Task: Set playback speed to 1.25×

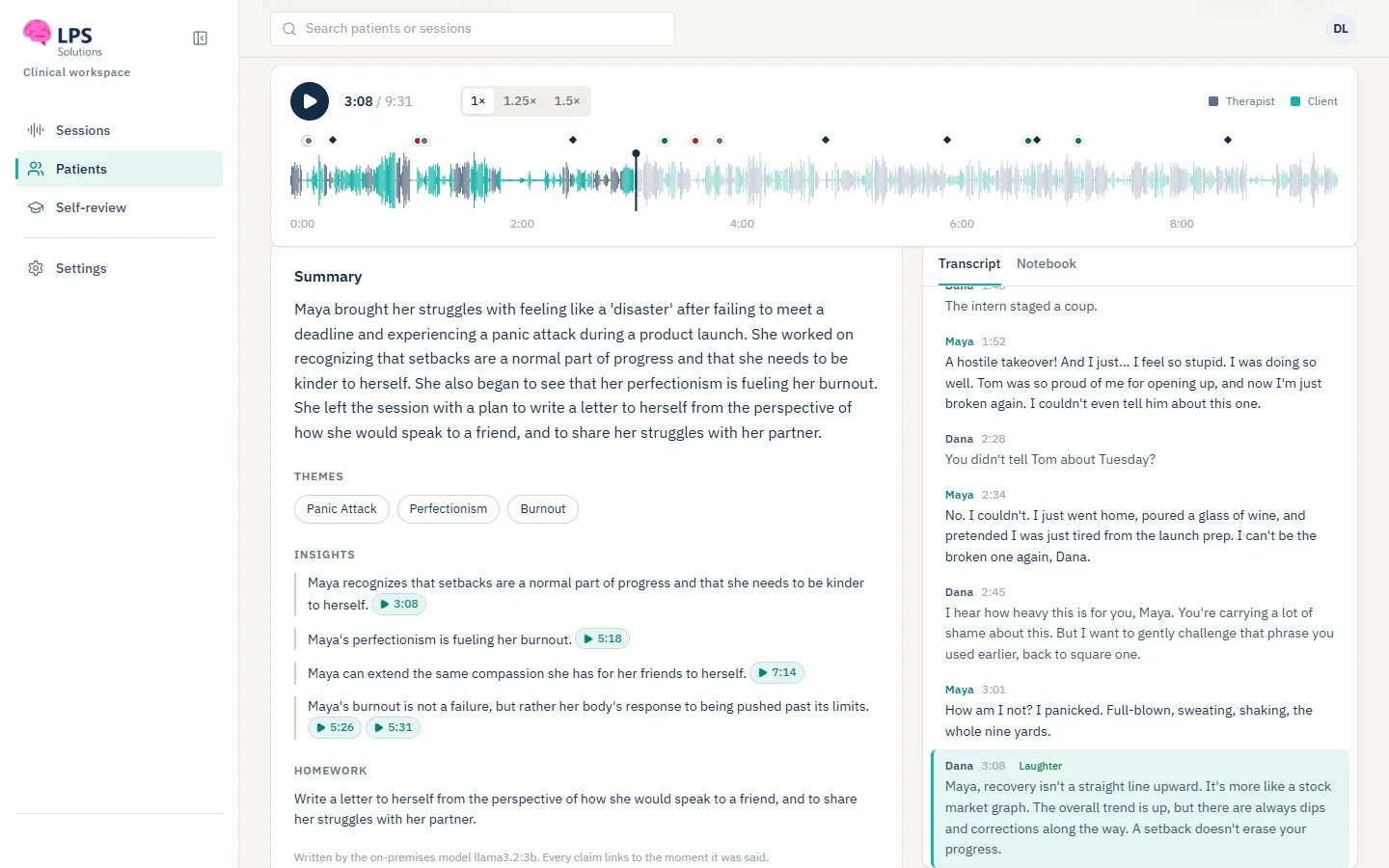Action: point(520,101)
